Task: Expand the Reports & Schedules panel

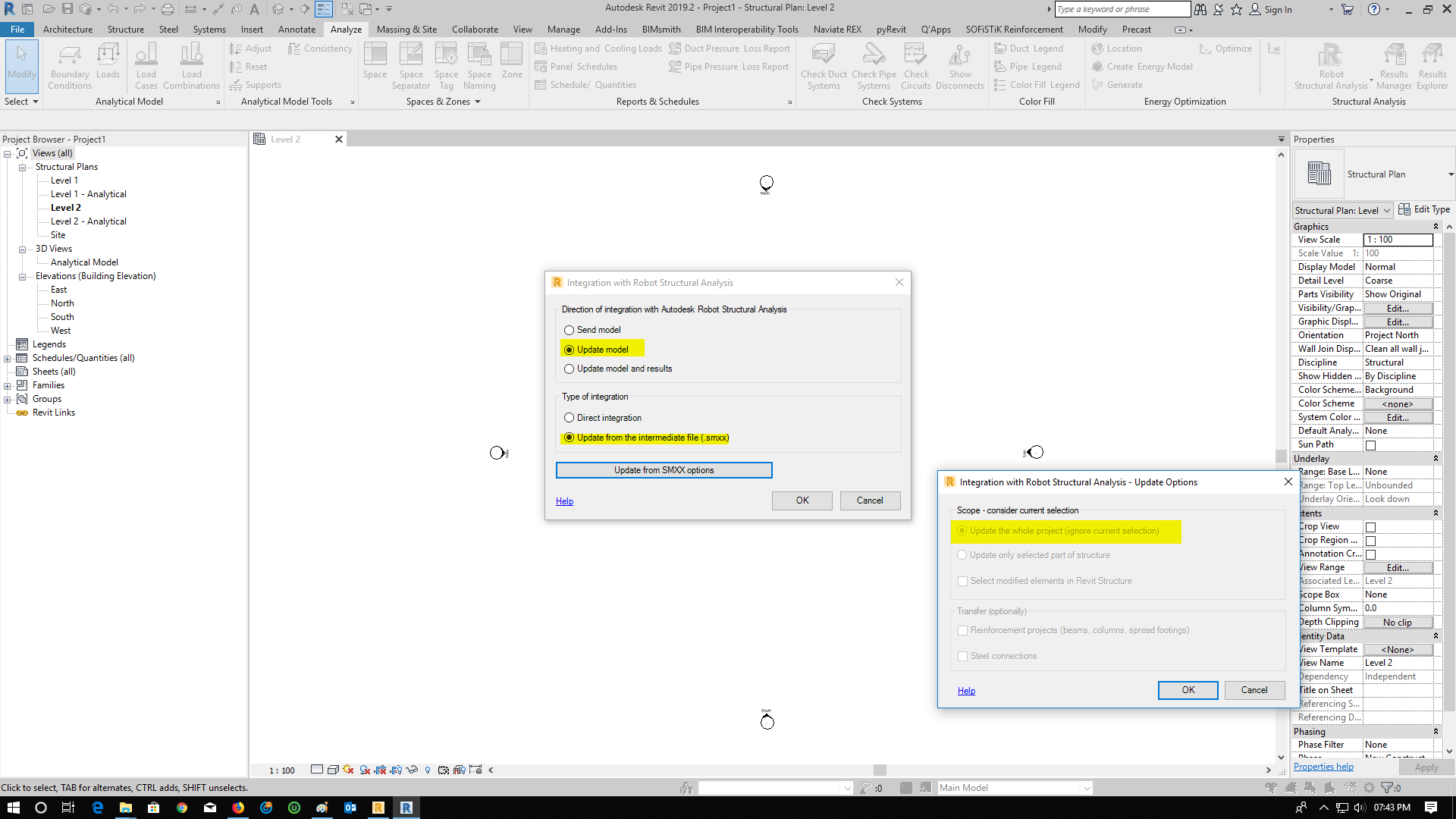Action: (789, 101)
